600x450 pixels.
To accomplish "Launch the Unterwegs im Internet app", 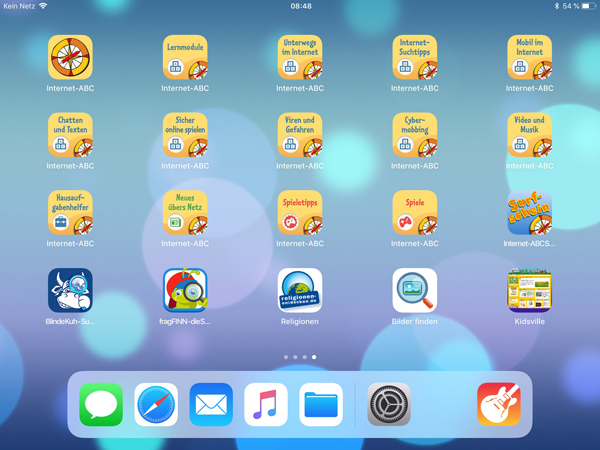I will [300, 58].
